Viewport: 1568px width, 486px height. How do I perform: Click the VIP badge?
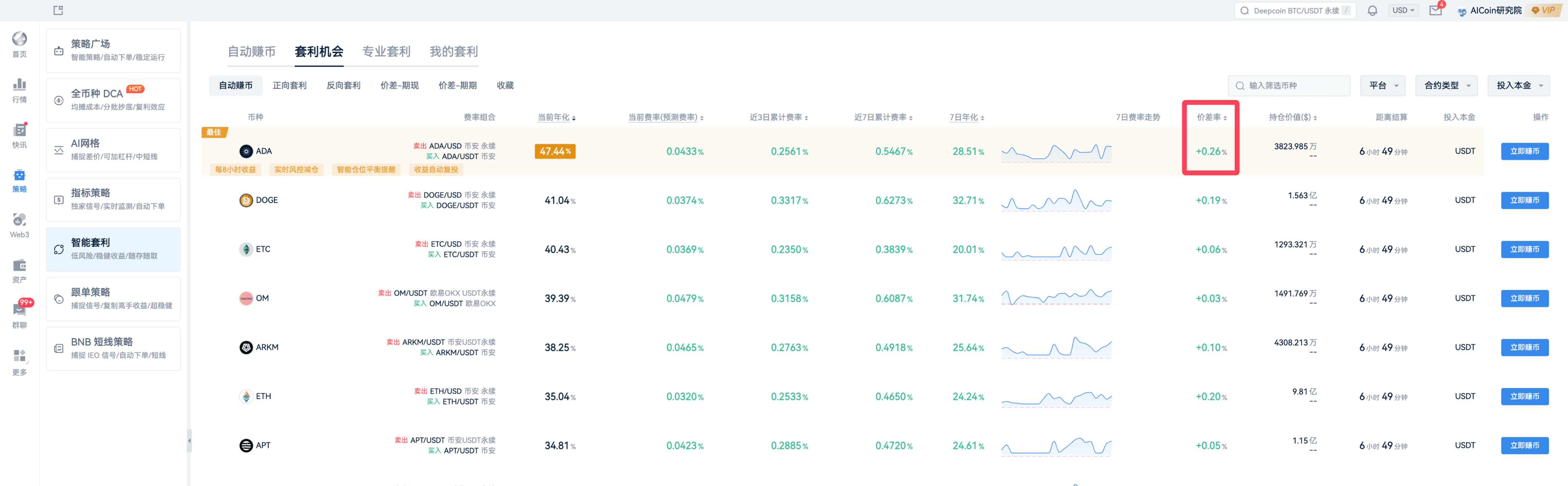pyautogui.click(x=1543, y=10)
